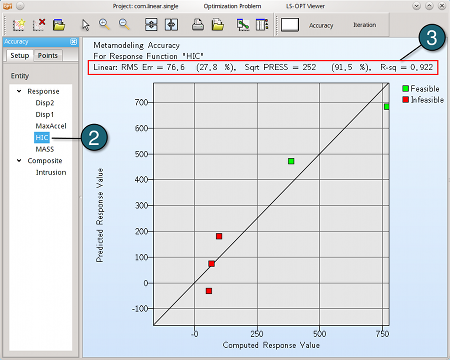This screenshot has height=360, width=450.
Task: Maximize the LS-OPT Viewer window
Action: pyautogui.click(x=429, y=6)
